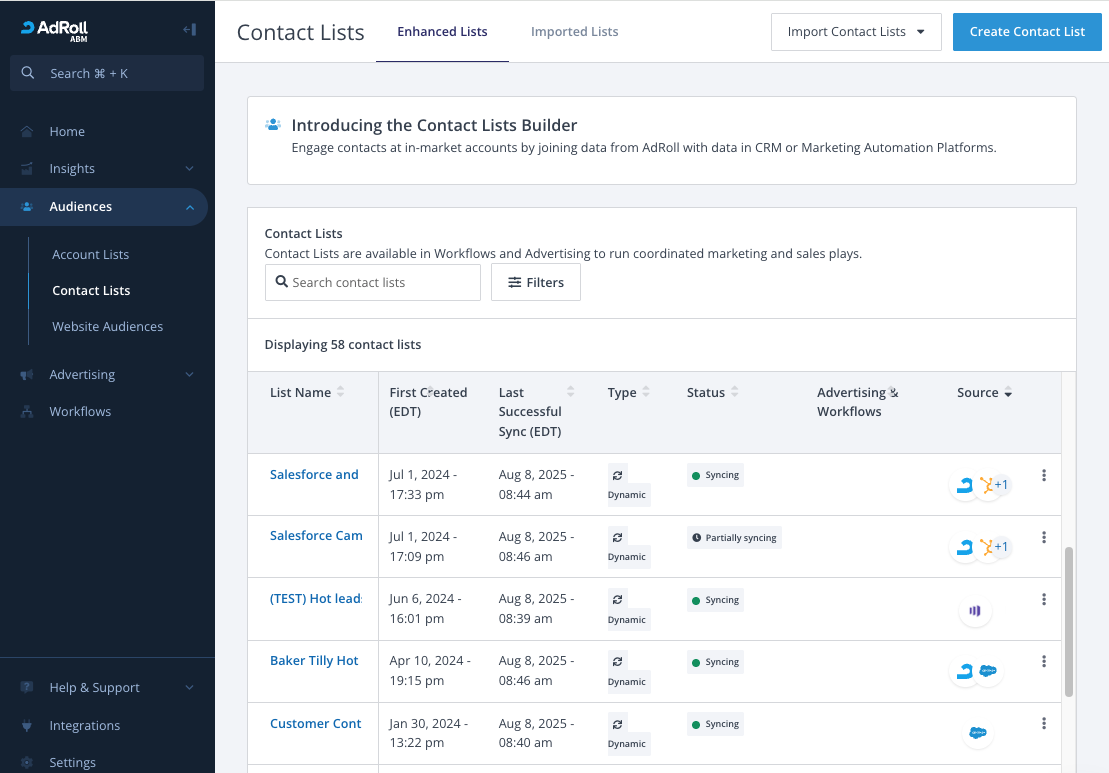Collapse the sidebar using the arrow icon

[189, 29]
